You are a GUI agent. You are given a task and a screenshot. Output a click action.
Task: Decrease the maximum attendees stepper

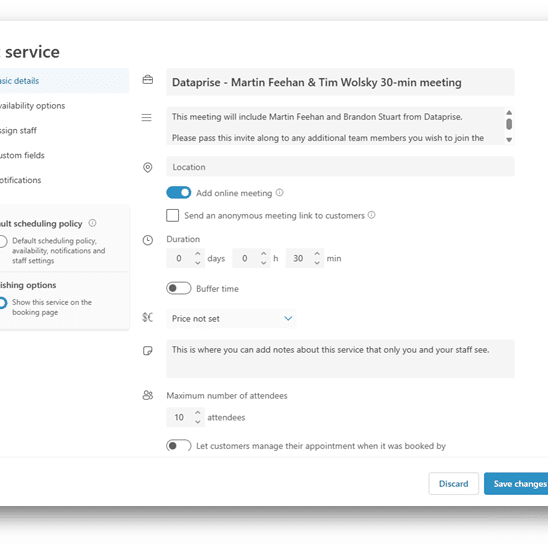[x=197, y=422]
